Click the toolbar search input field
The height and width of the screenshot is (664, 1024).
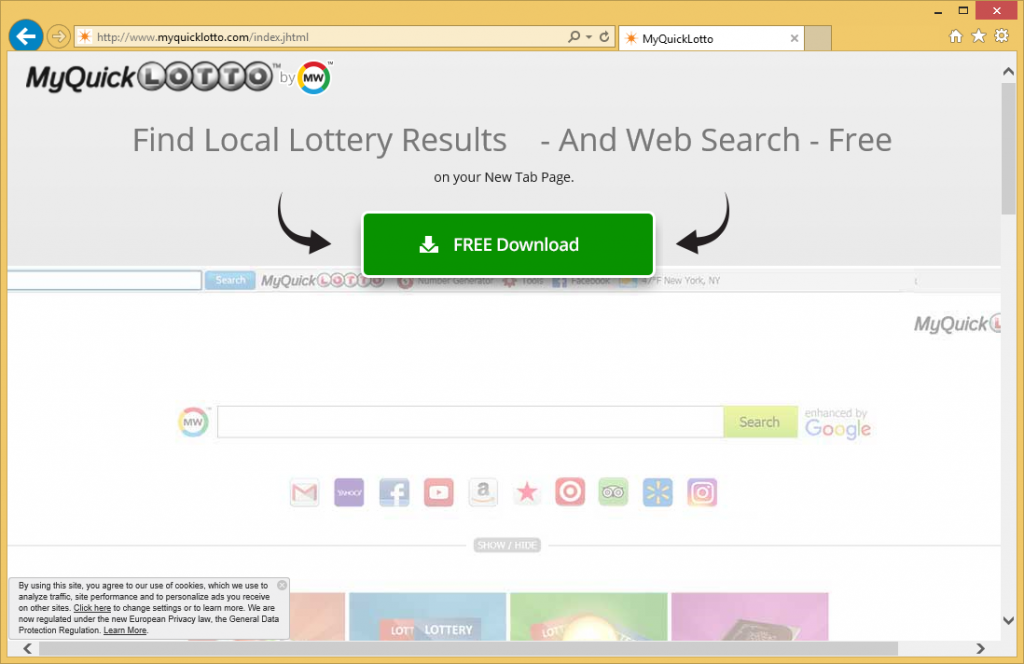coord(104,280)
